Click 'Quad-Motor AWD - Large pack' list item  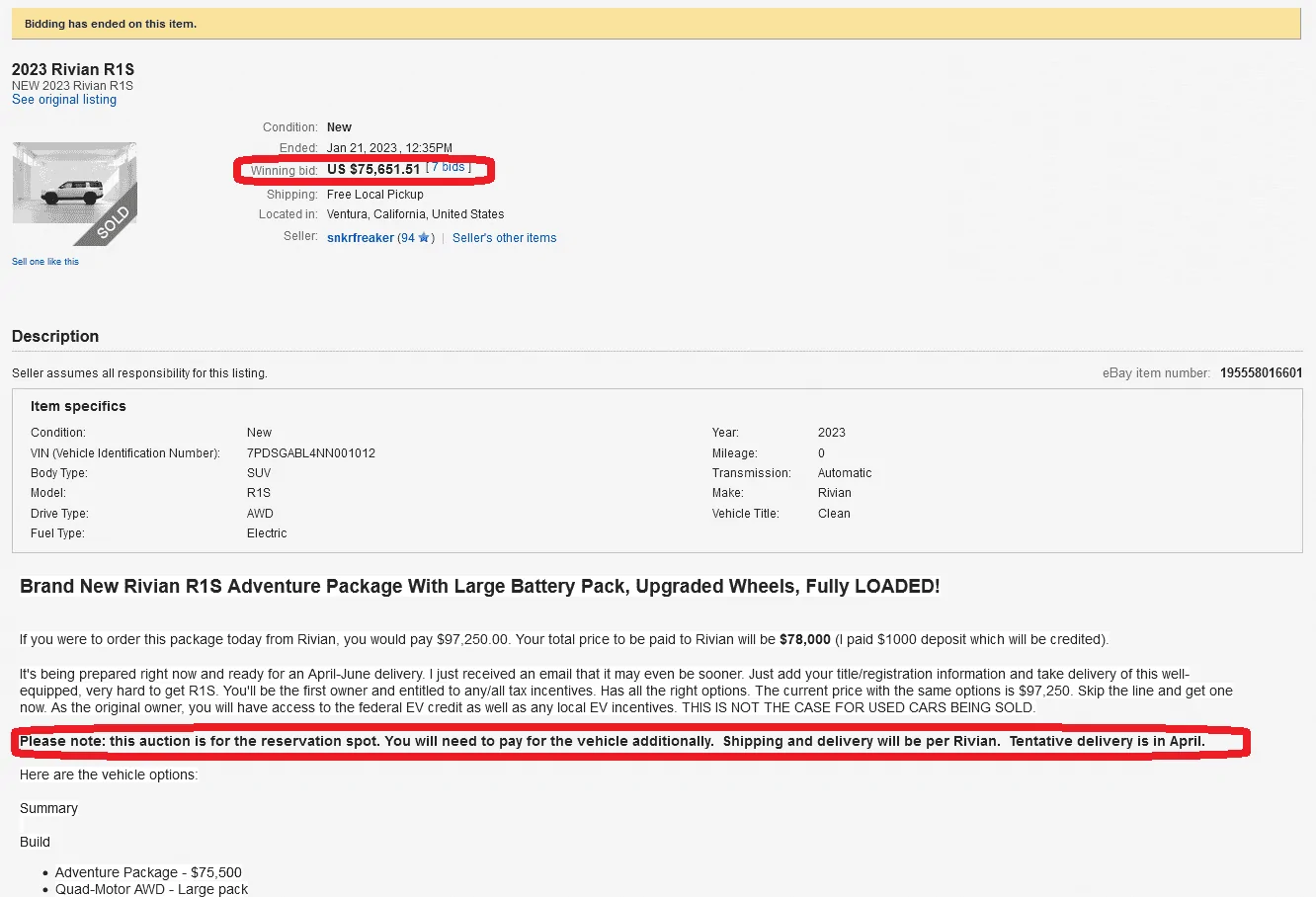[151, 890]
